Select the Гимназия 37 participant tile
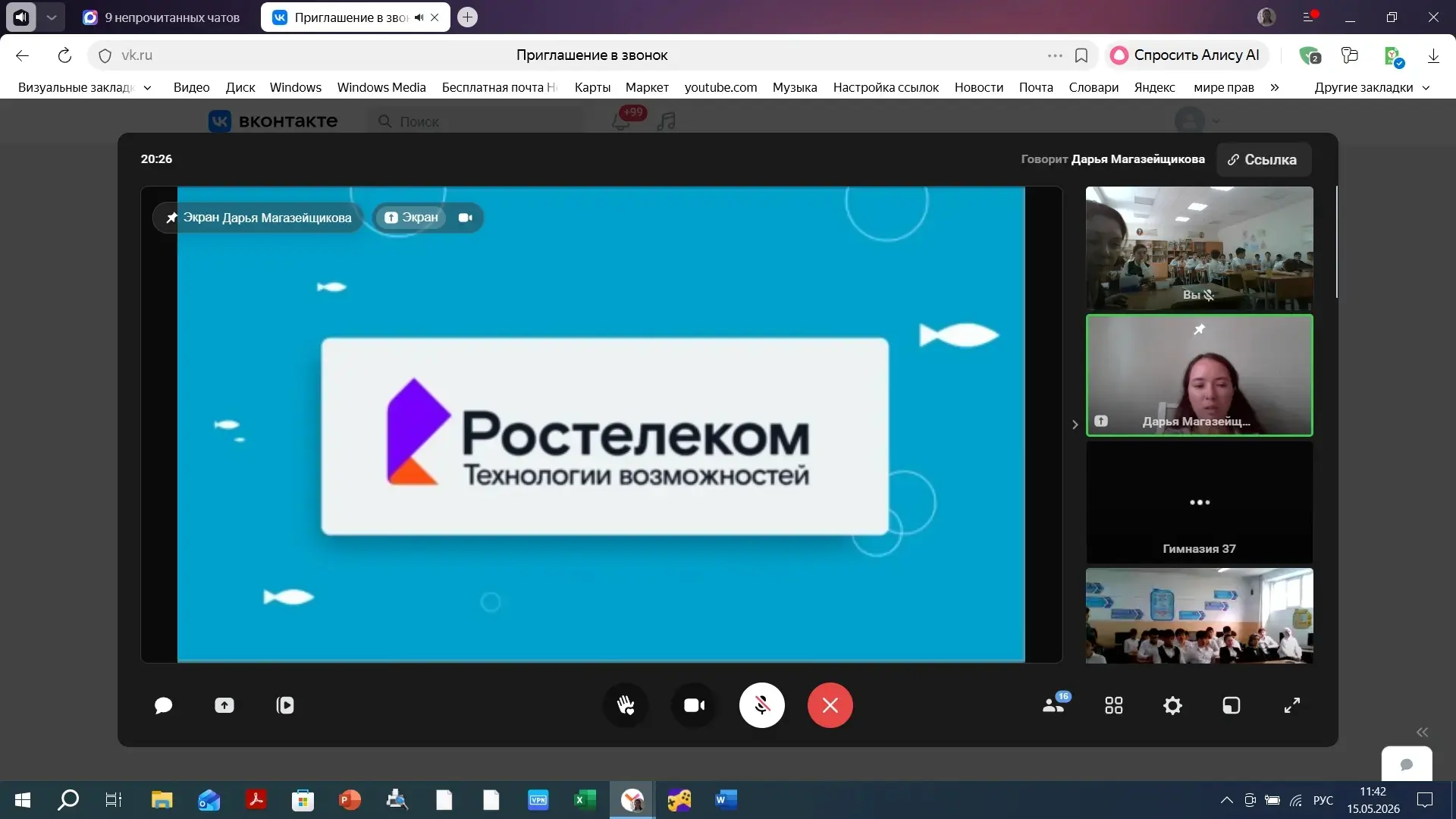The height and width of the screenshot is (819, 1456). 1199,502
